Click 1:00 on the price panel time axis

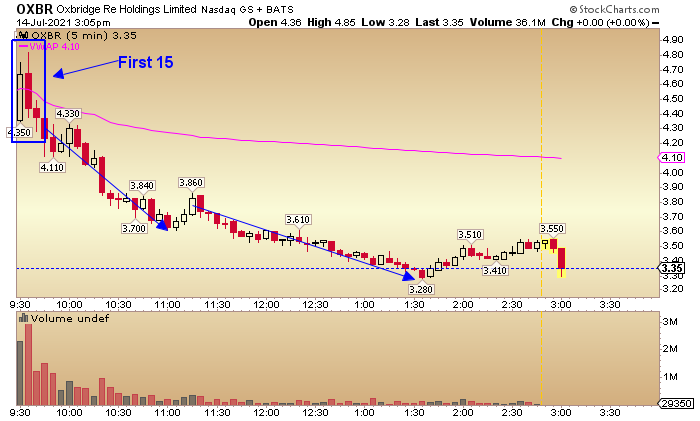[x=364, y=304]
